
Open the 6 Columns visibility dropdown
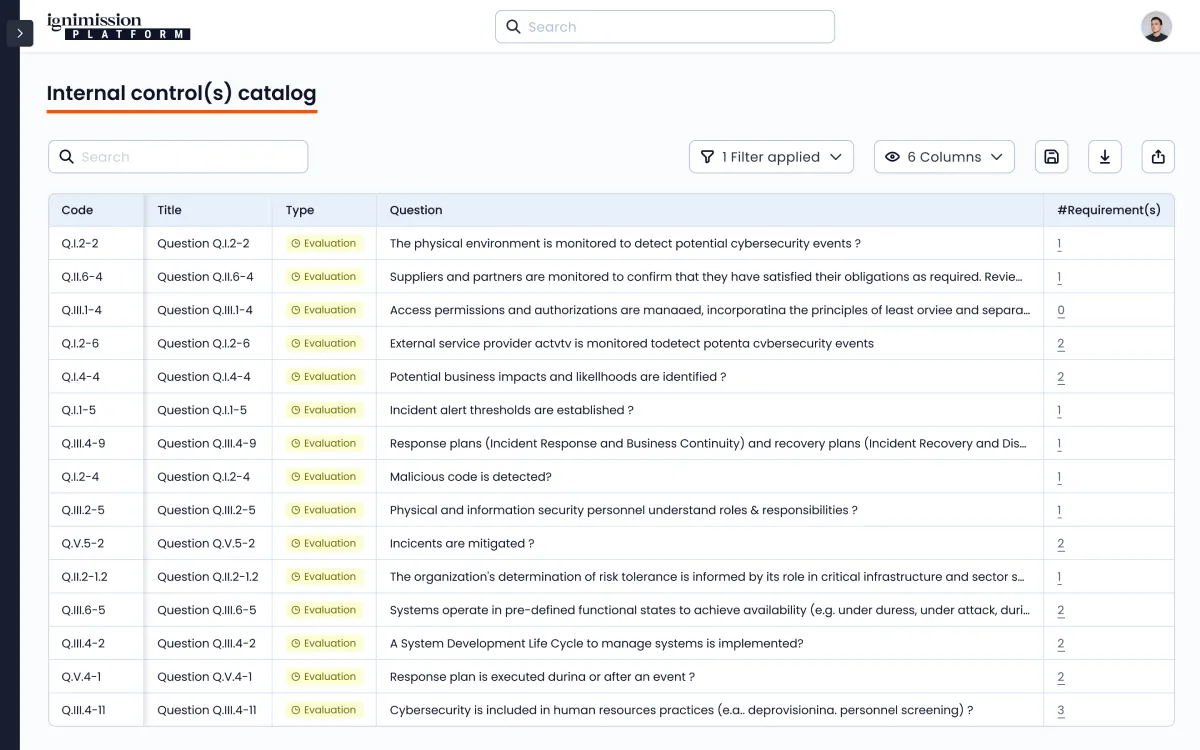point(944,157)
